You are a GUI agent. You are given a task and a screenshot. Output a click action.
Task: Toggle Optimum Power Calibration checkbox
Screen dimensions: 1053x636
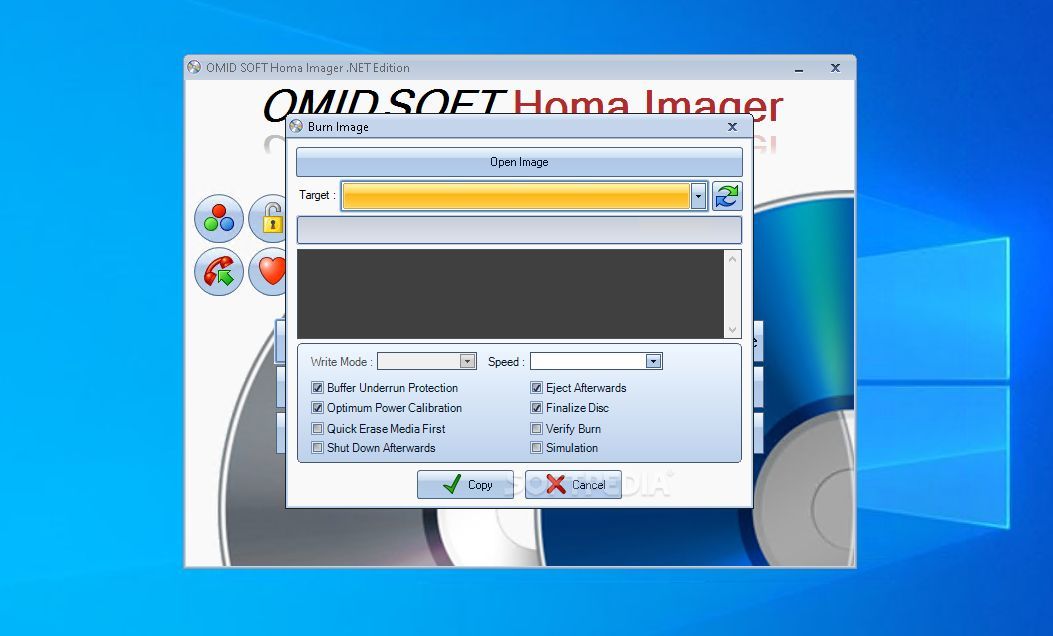point(318,408)
